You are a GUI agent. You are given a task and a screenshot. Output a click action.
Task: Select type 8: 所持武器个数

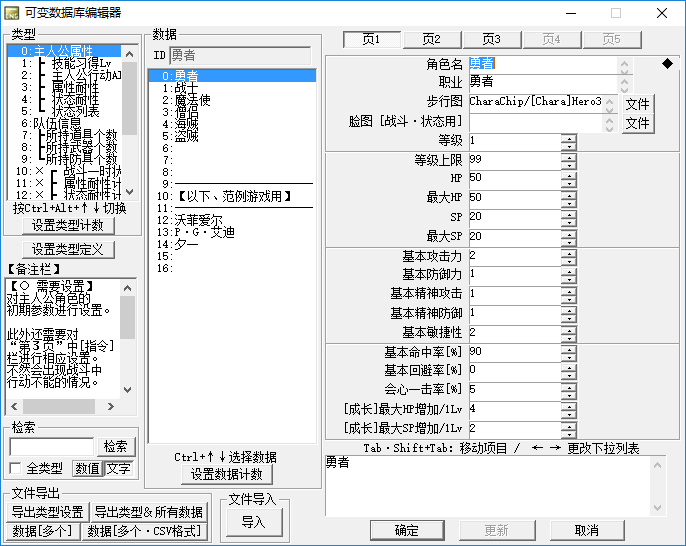pyautogui.click(x=64, y=147)
